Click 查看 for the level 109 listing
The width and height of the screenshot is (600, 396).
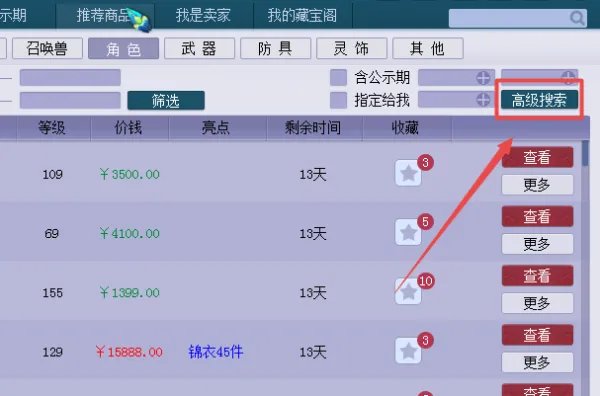(x=537, y=157)
